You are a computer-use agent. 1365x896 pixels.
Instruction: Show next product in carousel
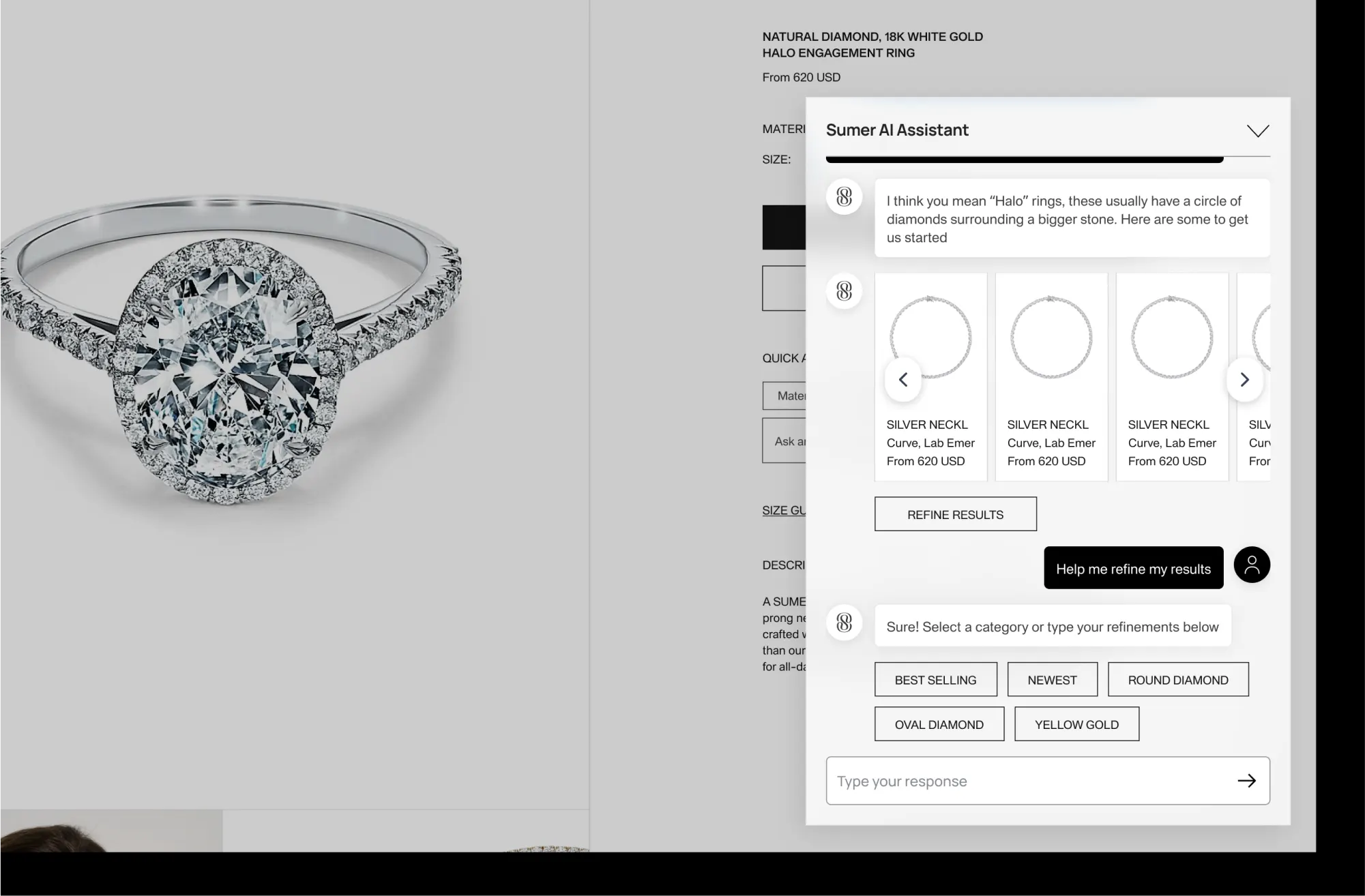pos(1244,379)
